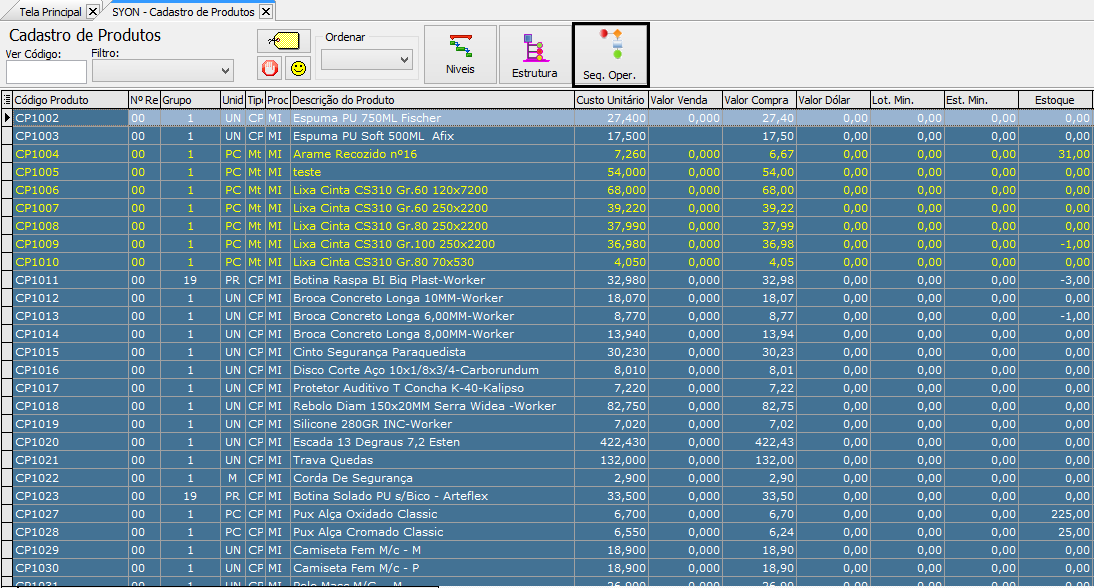The height and width of the screenshot is (588, 1094).
Task: Click the grid selector icon in header corner
Action: tap(7, 100)
